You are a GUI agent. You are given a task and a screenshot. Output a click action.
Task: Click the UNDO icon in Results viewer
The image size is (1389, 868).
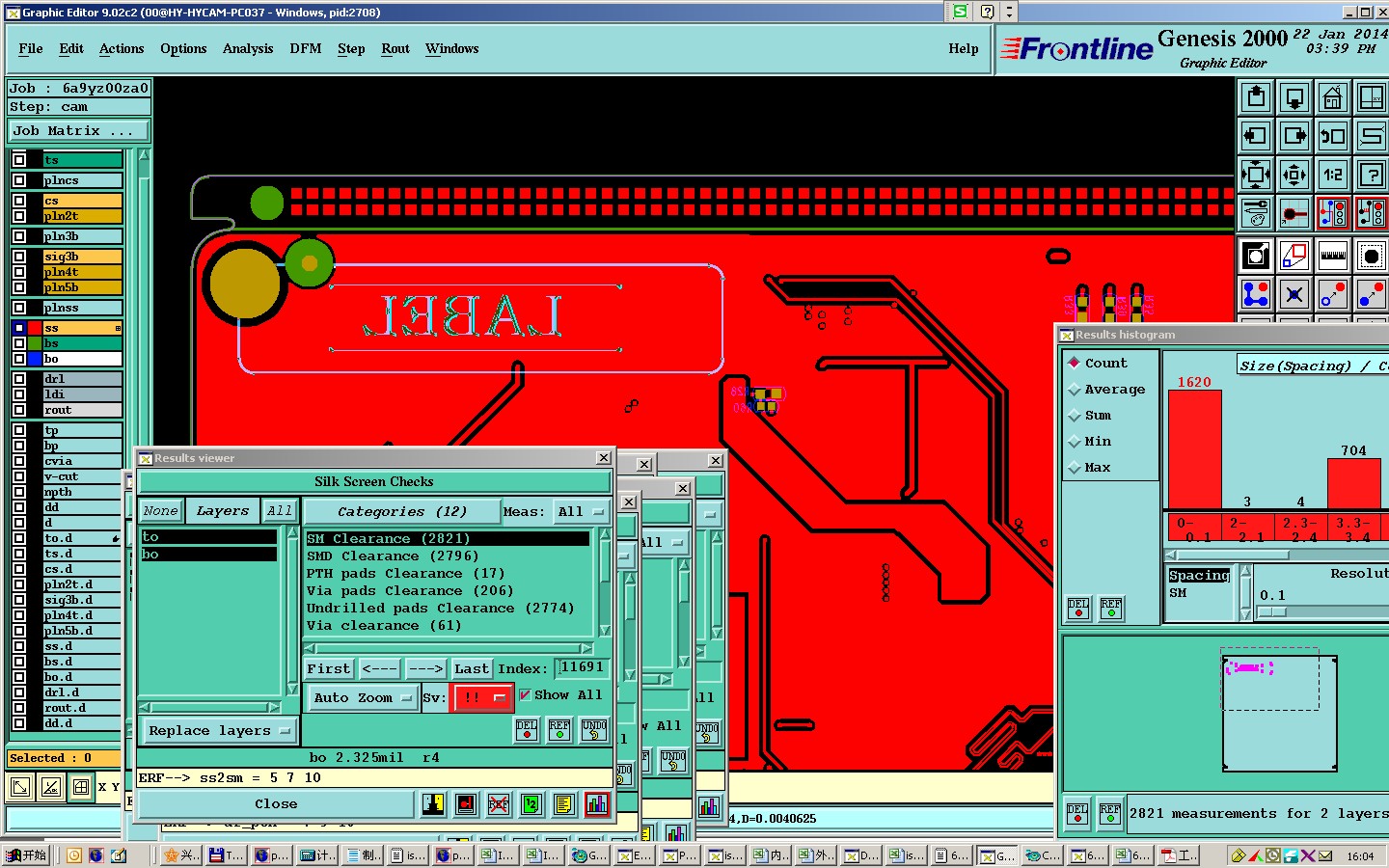pyautogui.click(x=594, y=730)
